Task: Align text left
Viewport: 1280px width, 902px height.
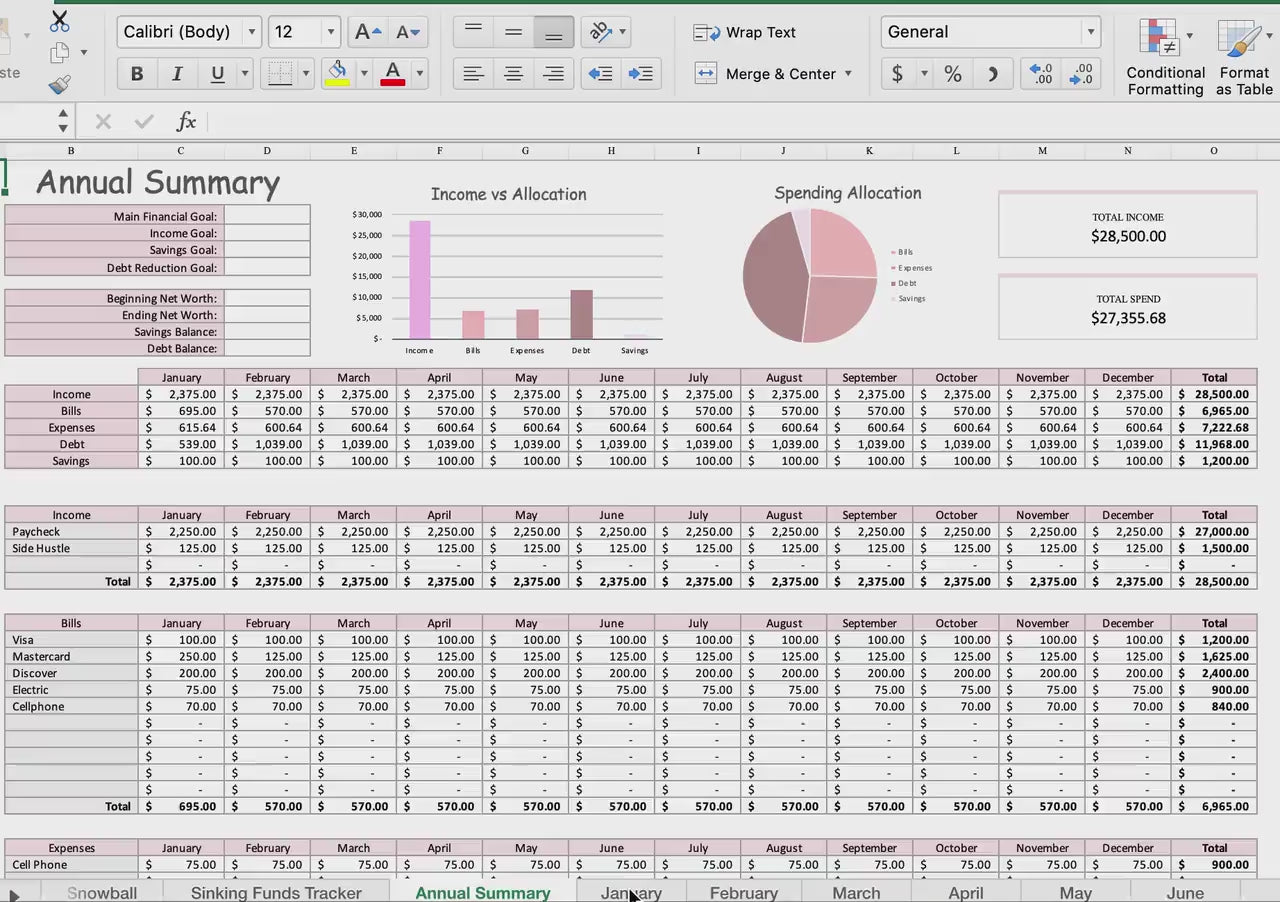Action: coord(473,73)
